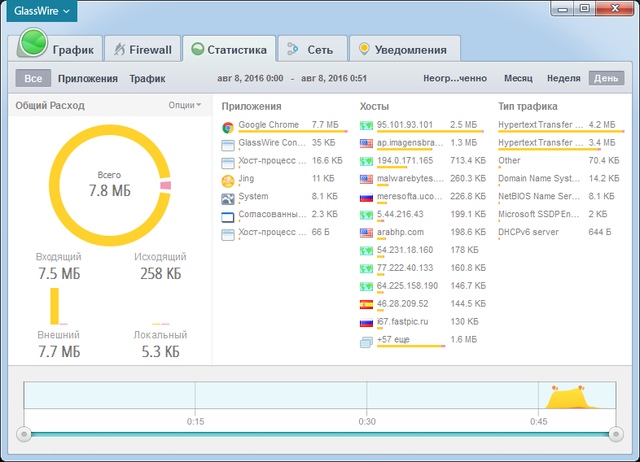This screenshot has width=640, height=462.
Task: Click the Google Chrome icon in applications list
Action: pos(229,127)
